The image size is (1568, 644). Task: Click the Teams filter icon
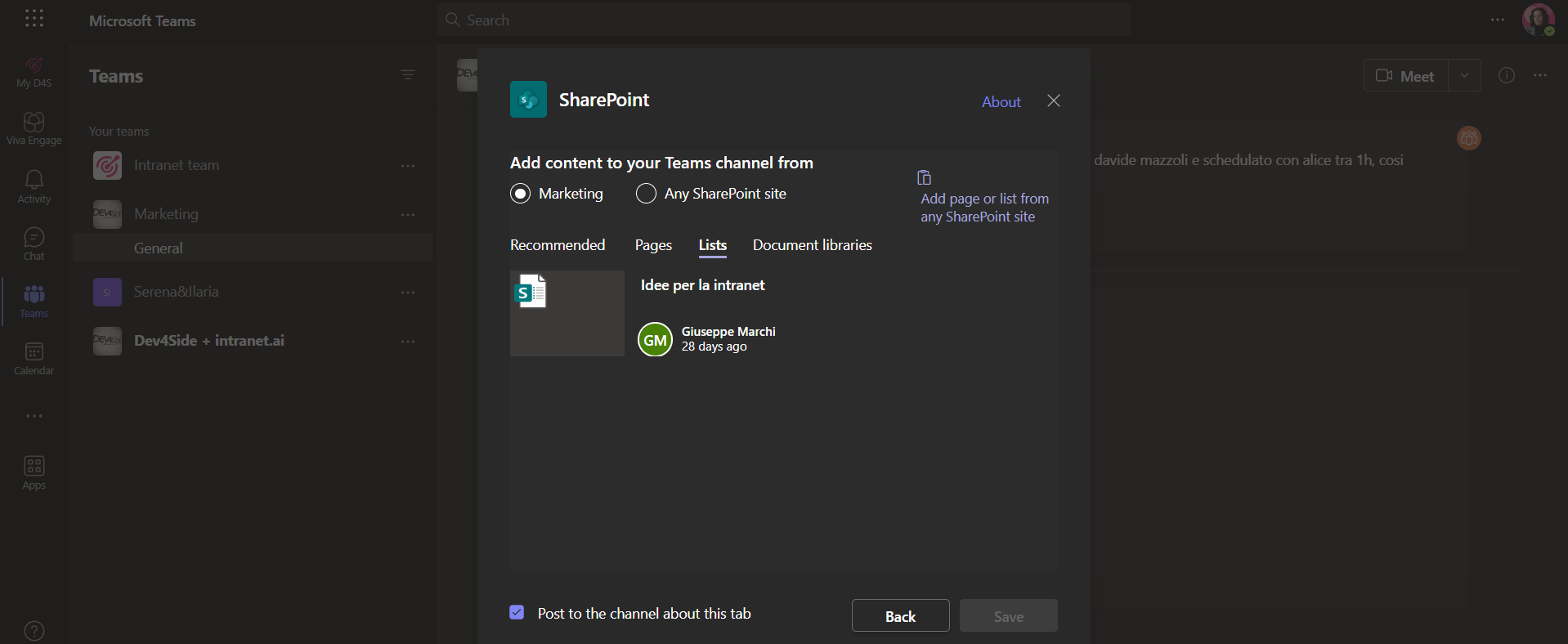point(408,75)
